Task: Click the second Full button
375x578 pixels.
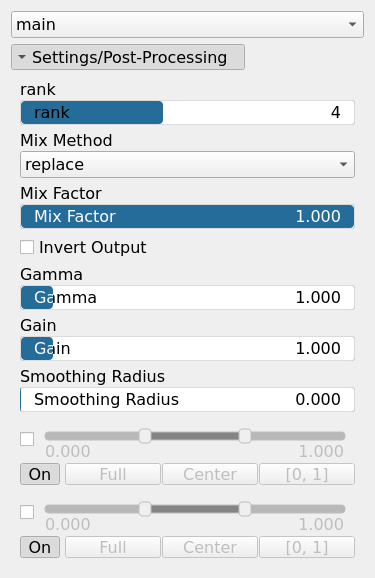Action: [x=113, y=547]
